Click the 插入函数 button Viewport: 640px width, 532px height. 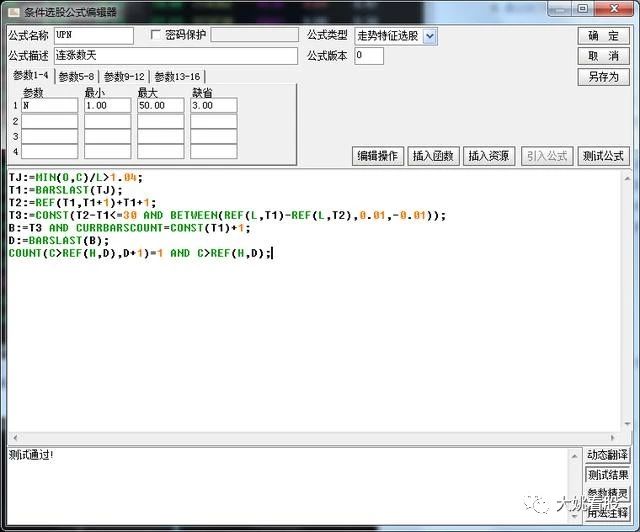pos(433,156)
